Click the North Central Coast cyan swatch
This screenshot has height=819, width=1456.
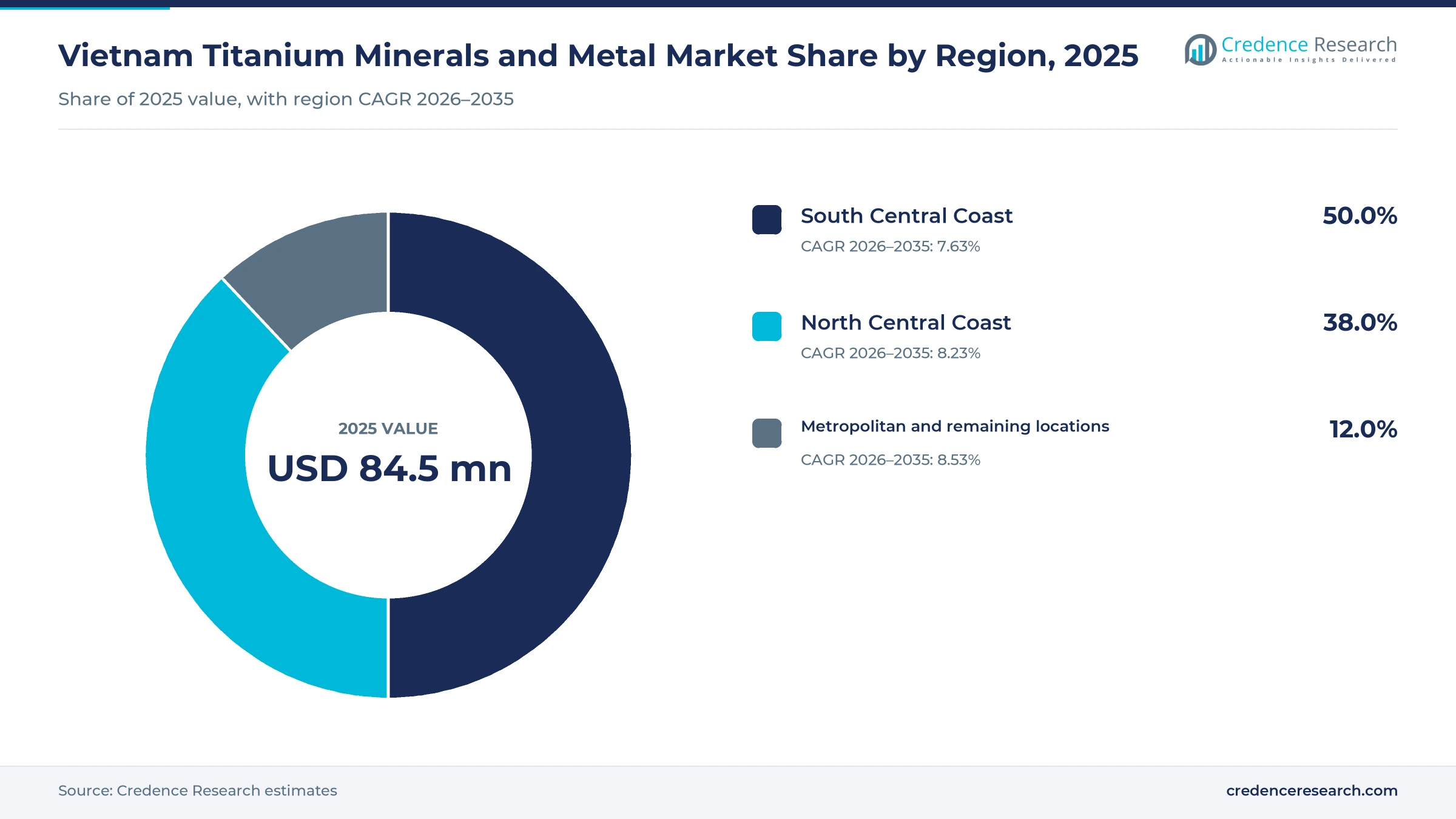point(767,326)
